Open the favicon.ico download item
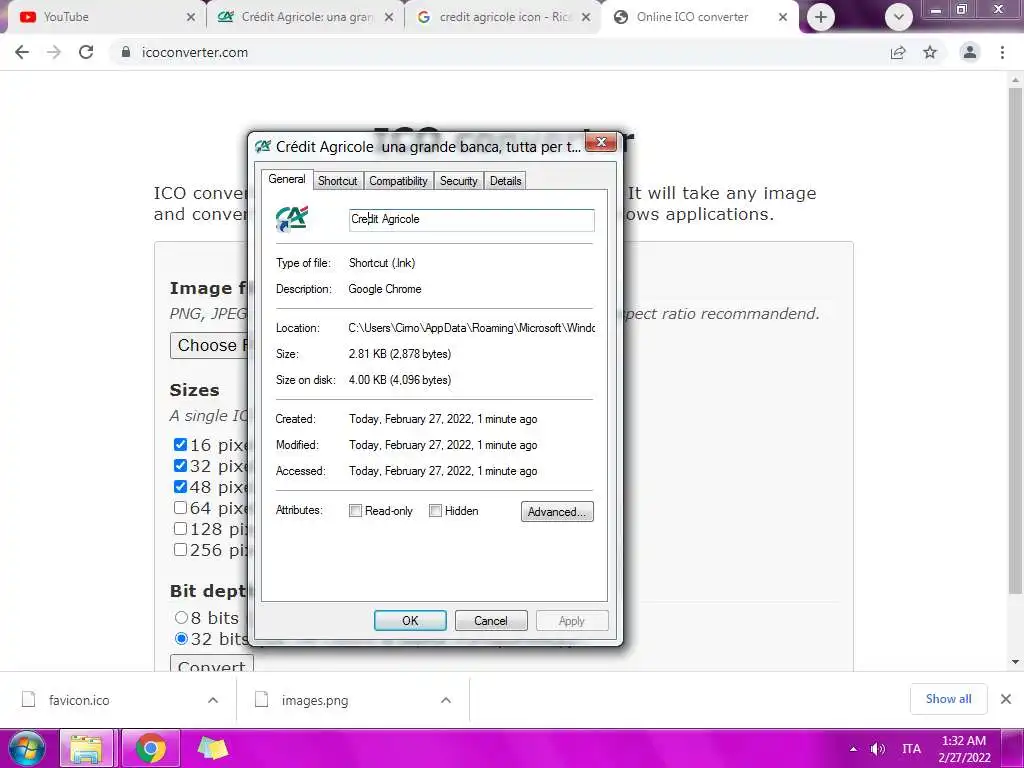 tap(79, 700)
